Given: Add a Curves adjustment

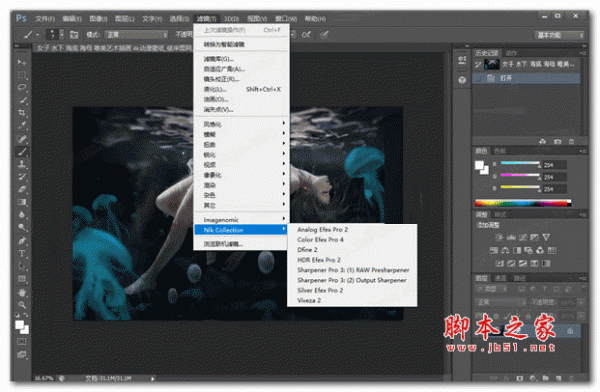Looking at the screenshot, I should [523, 237].
